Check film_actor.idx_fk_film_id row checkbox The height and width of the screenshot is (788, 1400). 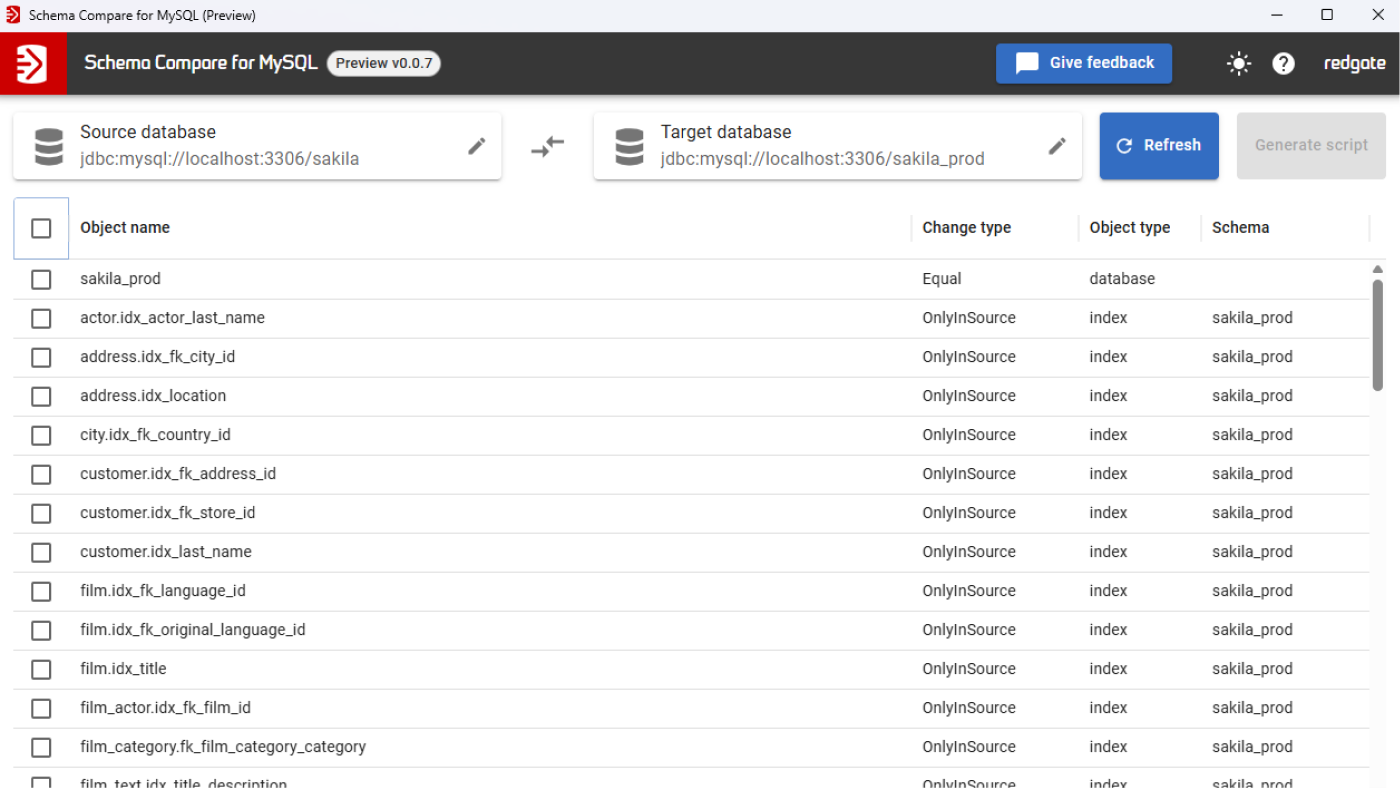[x=41, y=709]
